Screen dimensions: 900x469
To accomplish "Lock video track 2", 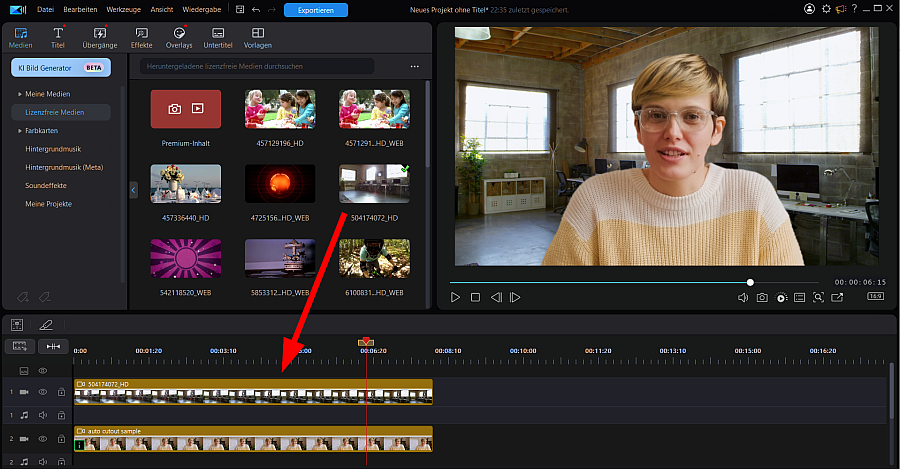I will [61, 439].
